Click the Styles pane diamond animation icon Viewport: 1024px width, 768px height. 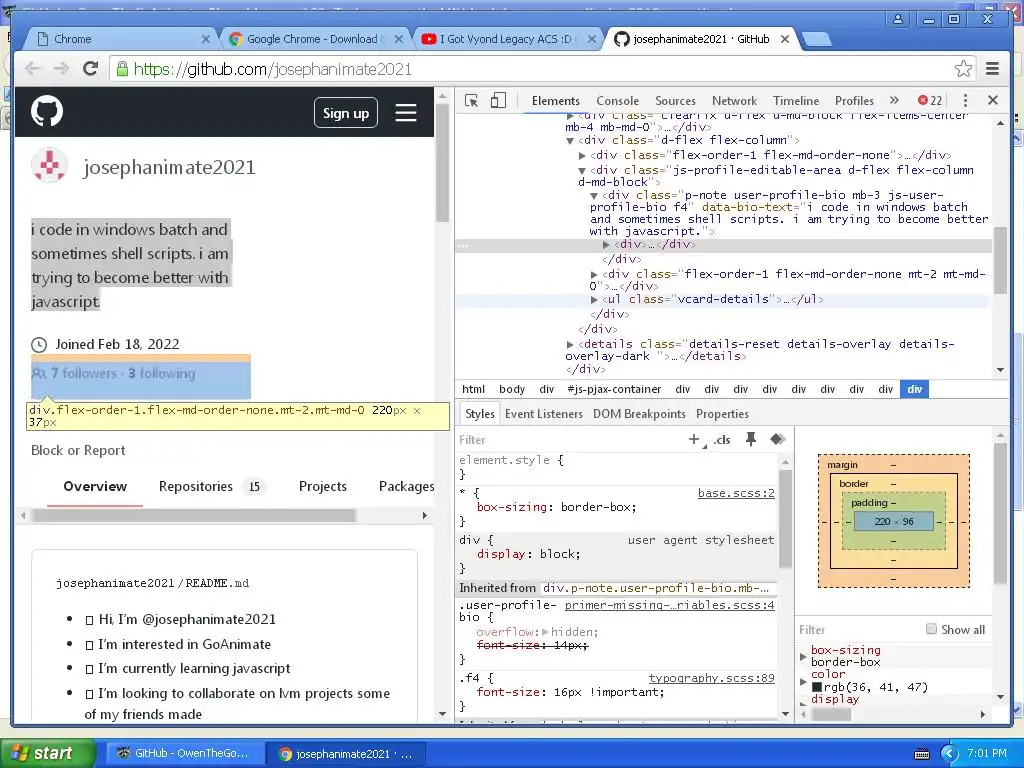click(x=777, y=439)
